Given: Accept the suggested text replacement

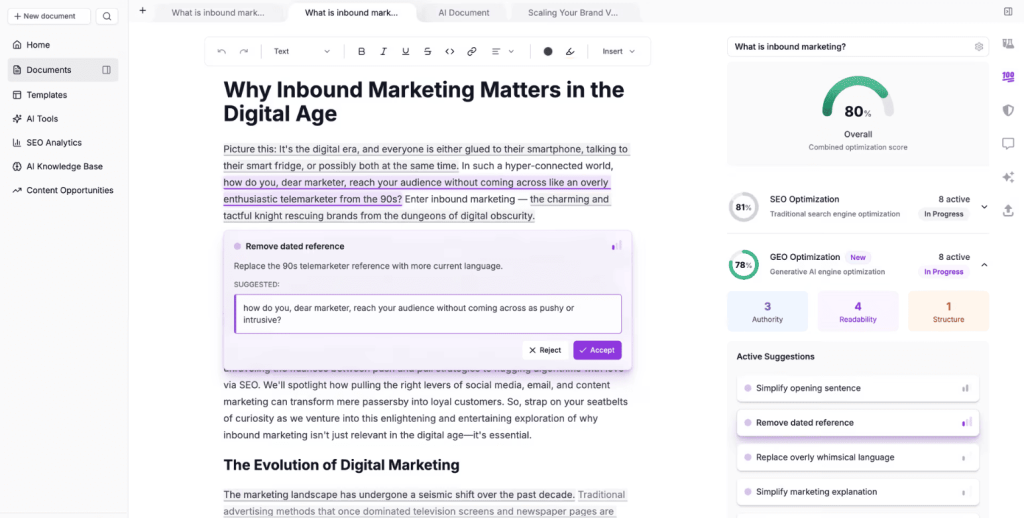Looking at the screenshot, I should tap(597, 350).
